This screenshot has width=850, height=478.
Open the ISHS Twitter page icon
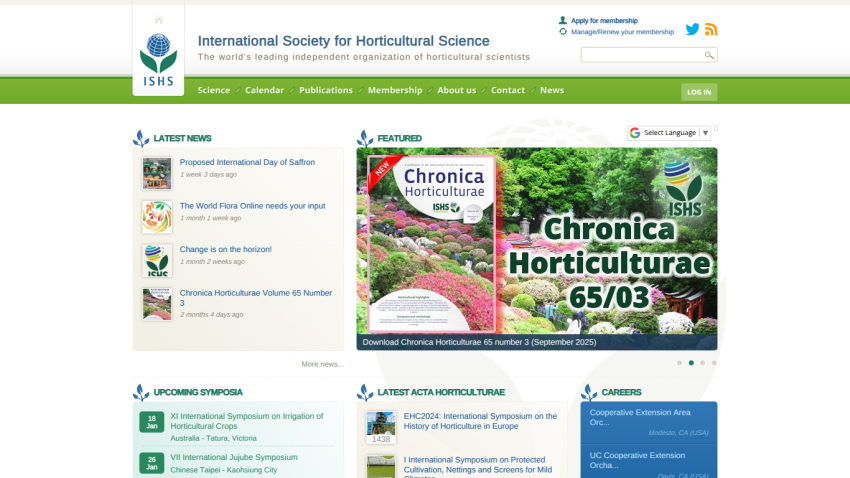click(692, 29)
